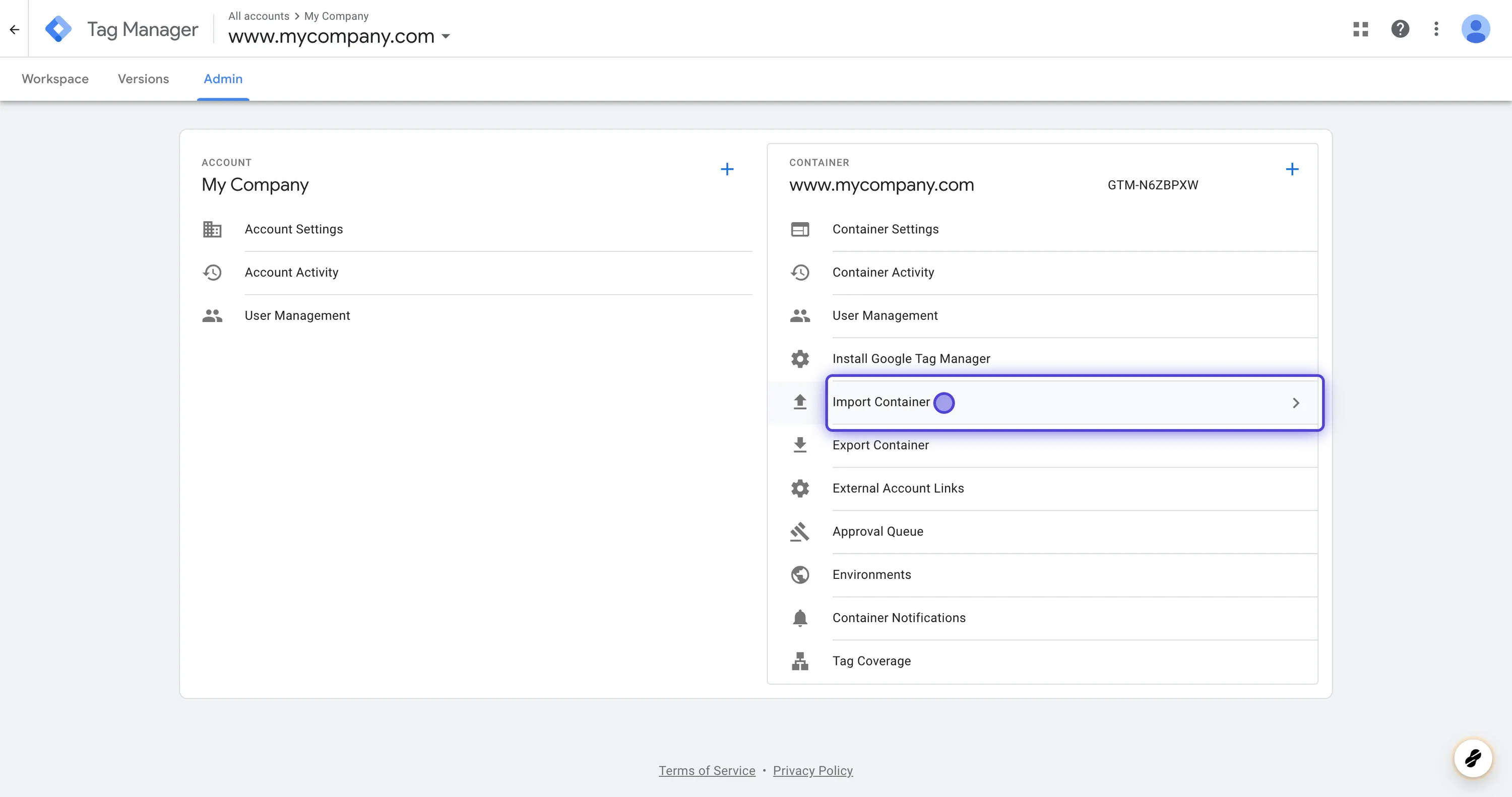1512x797 pixels.
Task: Click the Tag Coverage hierarchy icon
Action: 799,661
